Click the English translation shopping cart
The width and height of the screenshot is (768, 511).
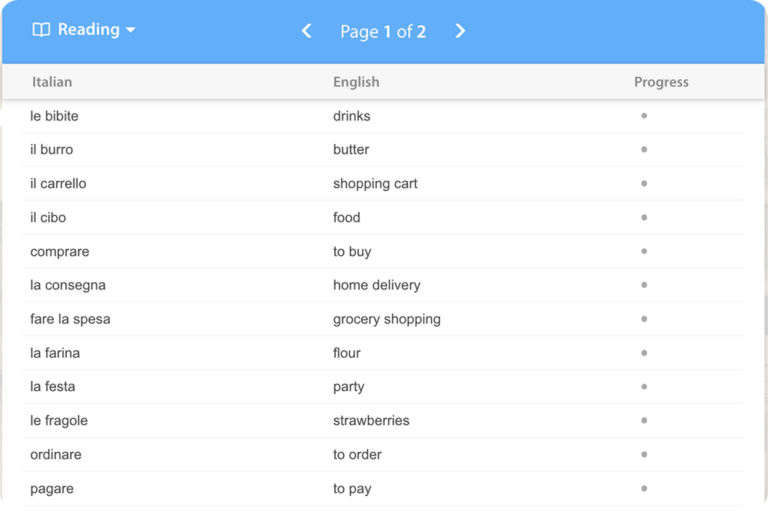tap(375, 184)
